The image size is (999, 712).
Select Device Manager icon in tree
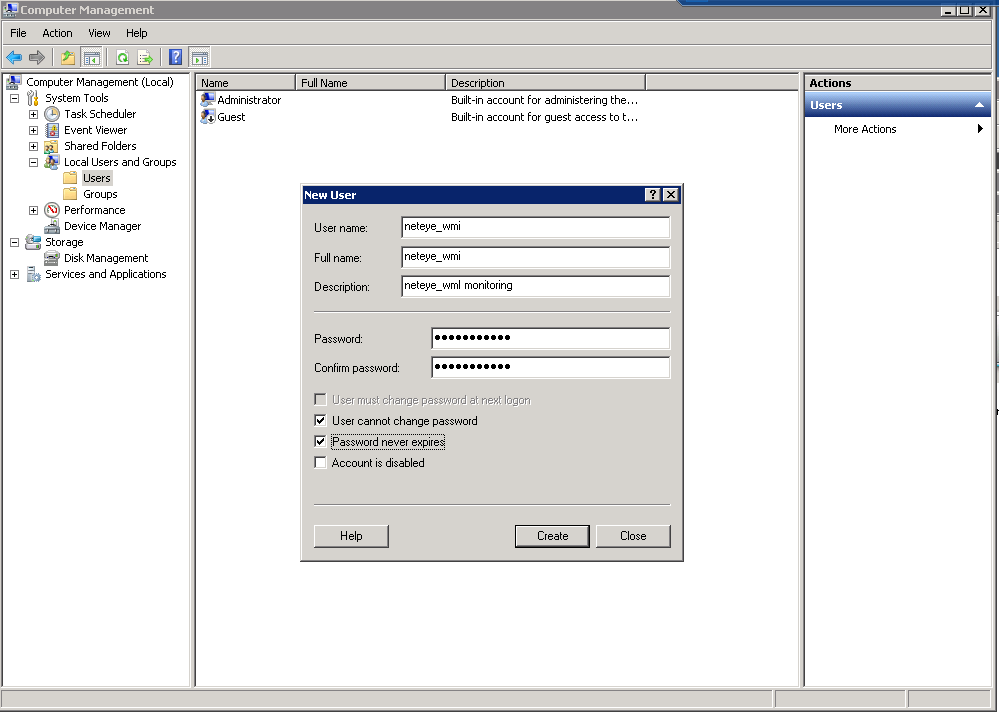(x=52, y=226)
